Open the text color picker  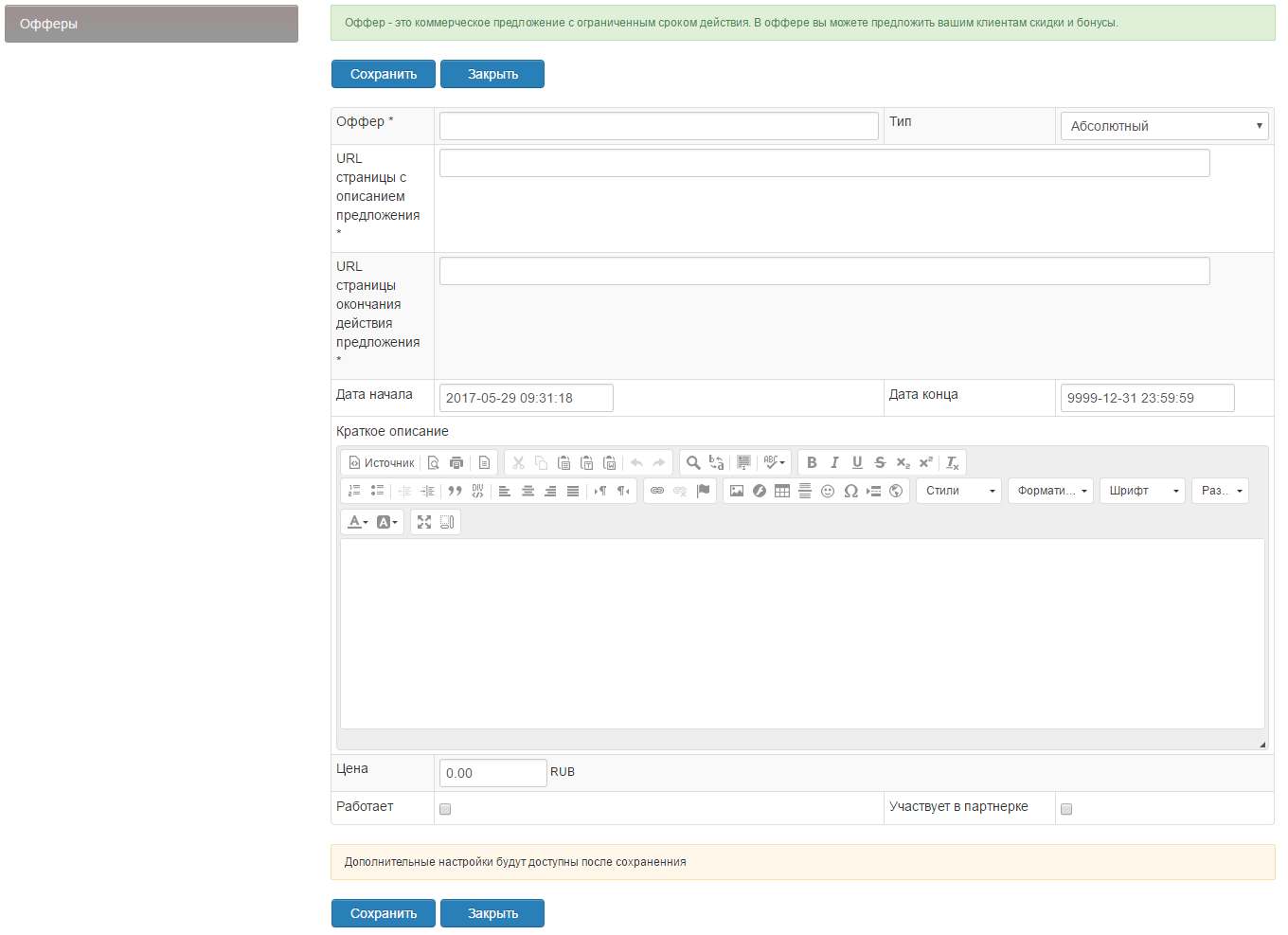(x=358, y=522)
